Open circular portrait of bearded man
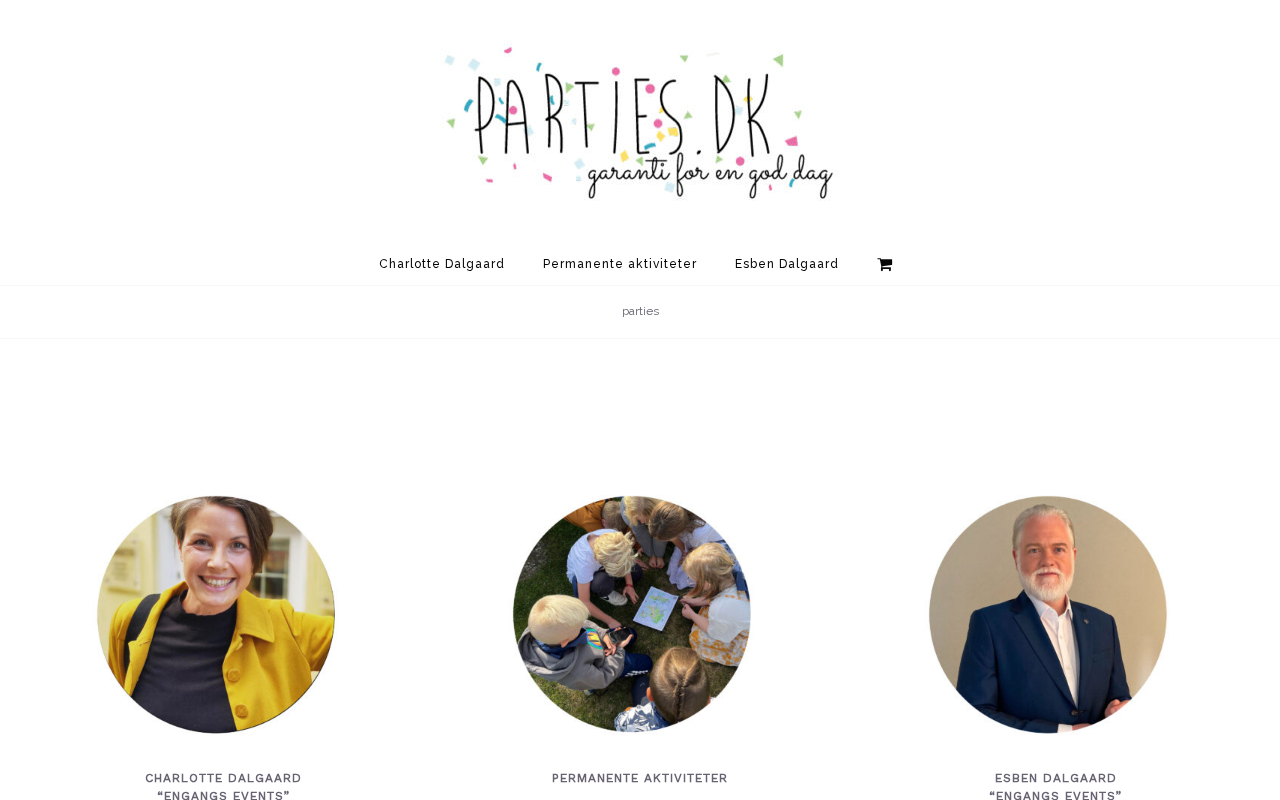1280x800 pixels. 1048,614
